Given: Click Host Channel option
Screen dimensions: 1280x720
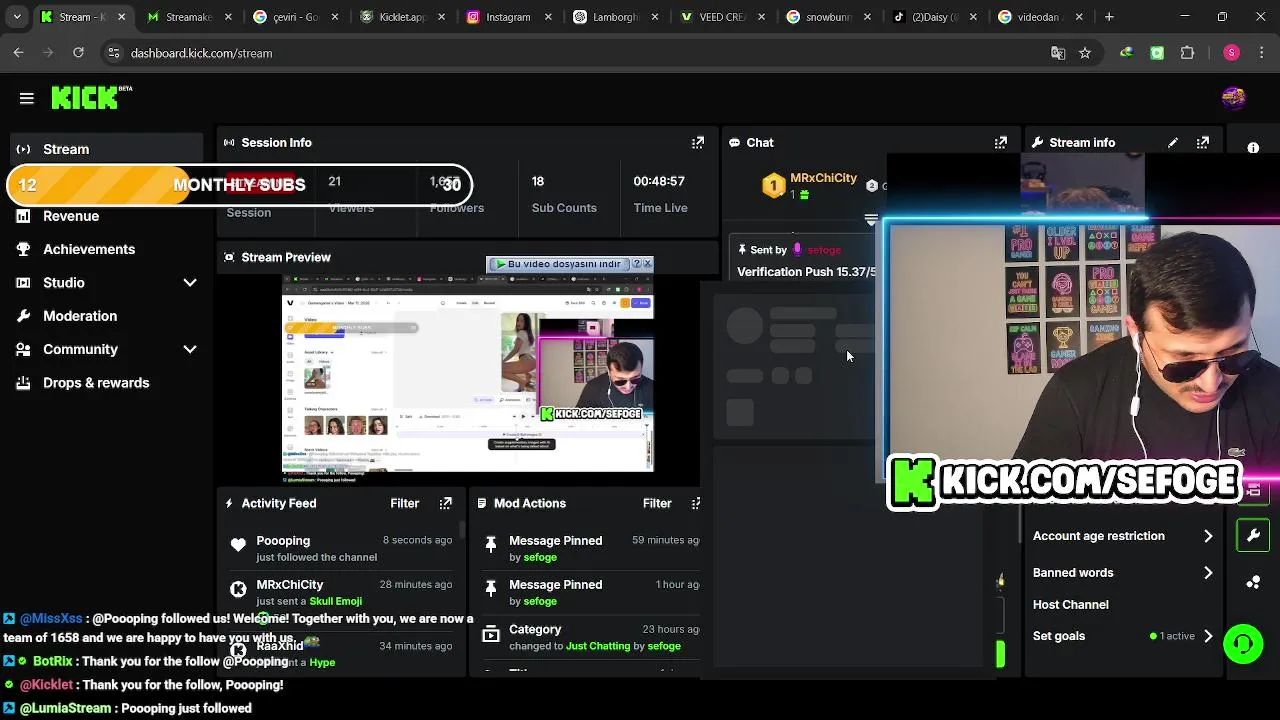Looking at the screenshot, I should [1070, 605].
